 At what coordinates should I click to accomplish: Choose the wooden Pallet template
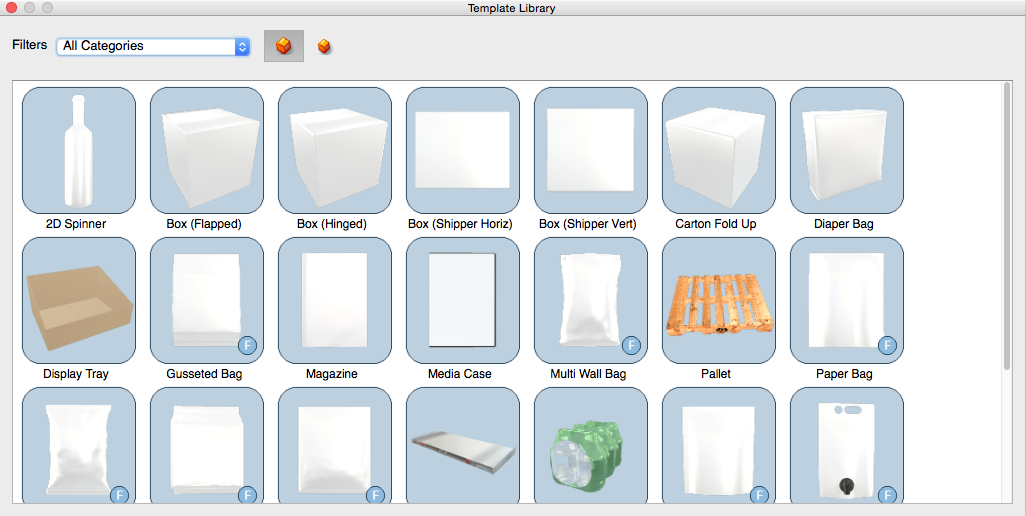[x=718, y=300]
